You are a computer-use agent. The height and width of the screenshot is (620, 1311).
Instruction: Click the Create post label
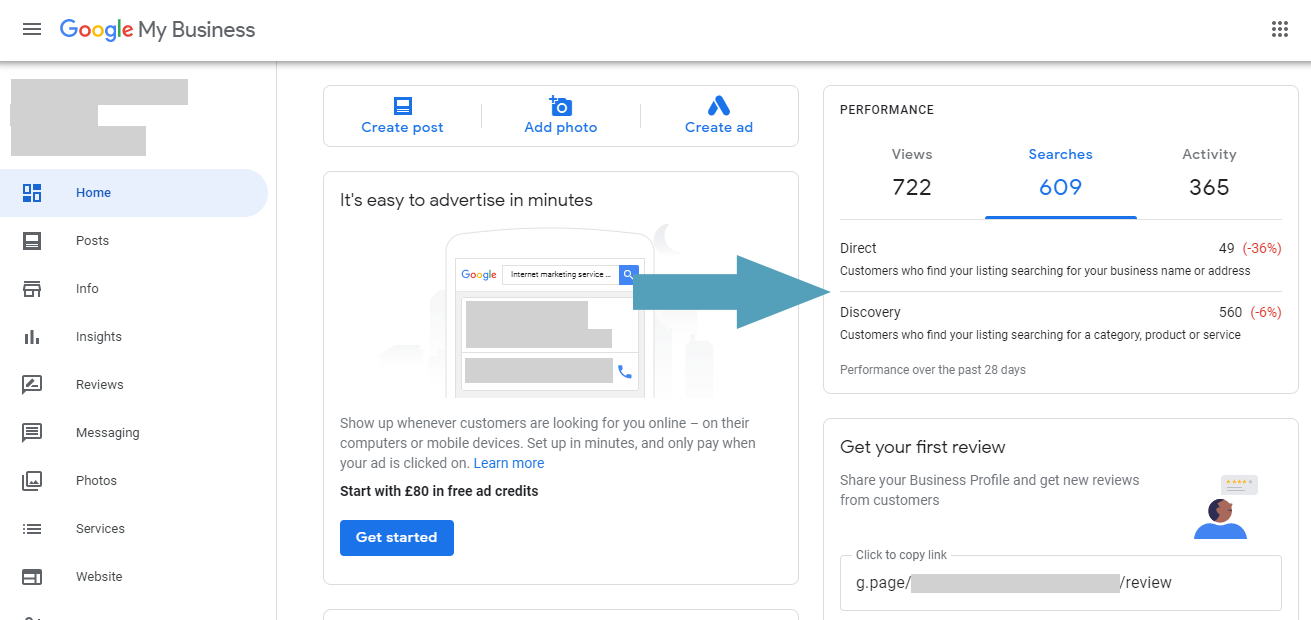(x=402, y=127)
